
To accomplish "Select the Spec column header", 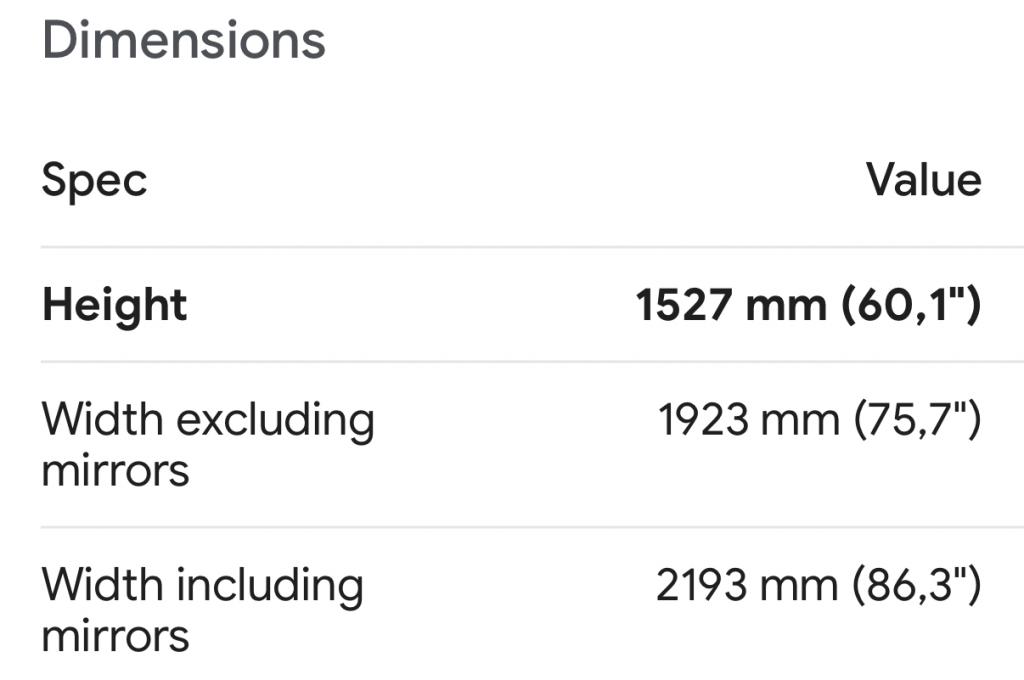I will pos(94,181).
